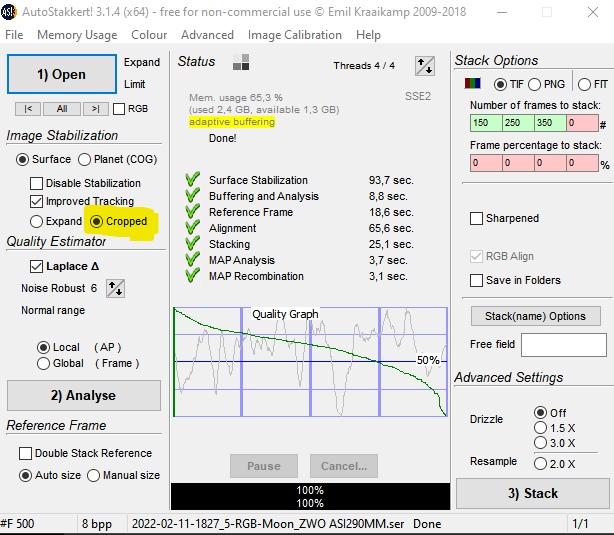Select Surface stabilization radio button

(22, 160)
